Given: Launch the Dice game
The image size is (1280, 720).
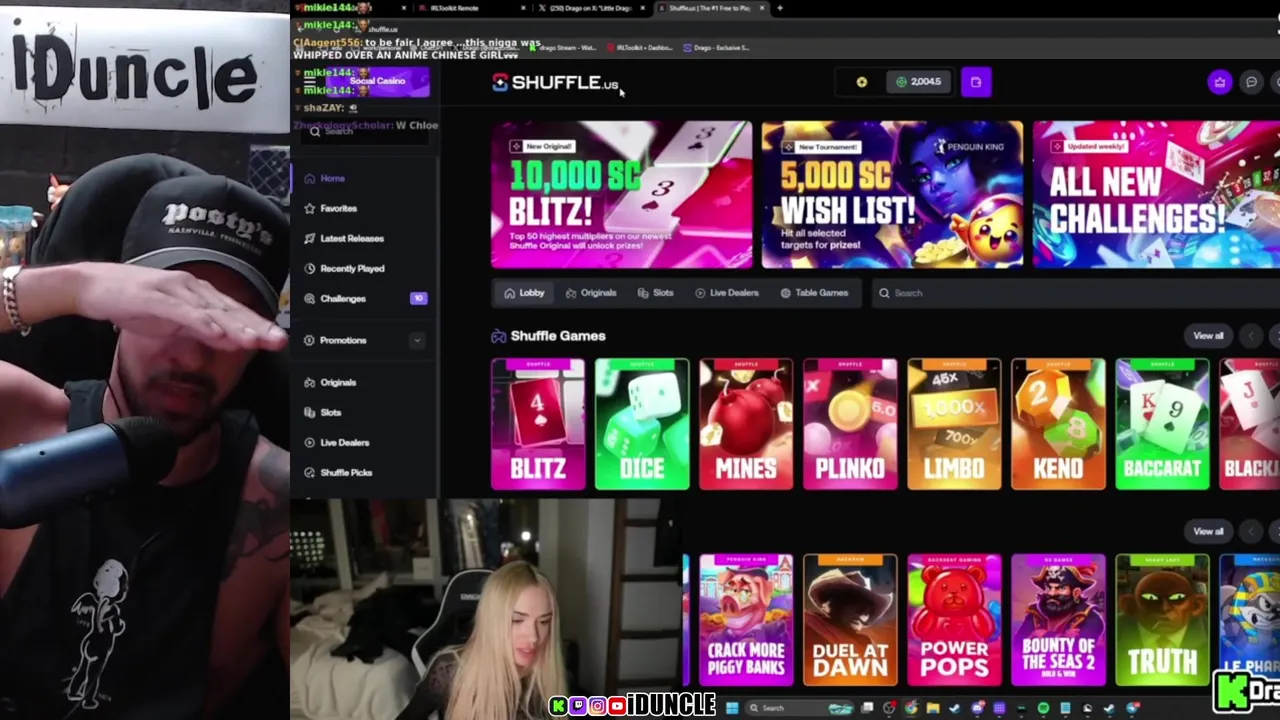Looking at the screenshot, I should tap(642, 424).
